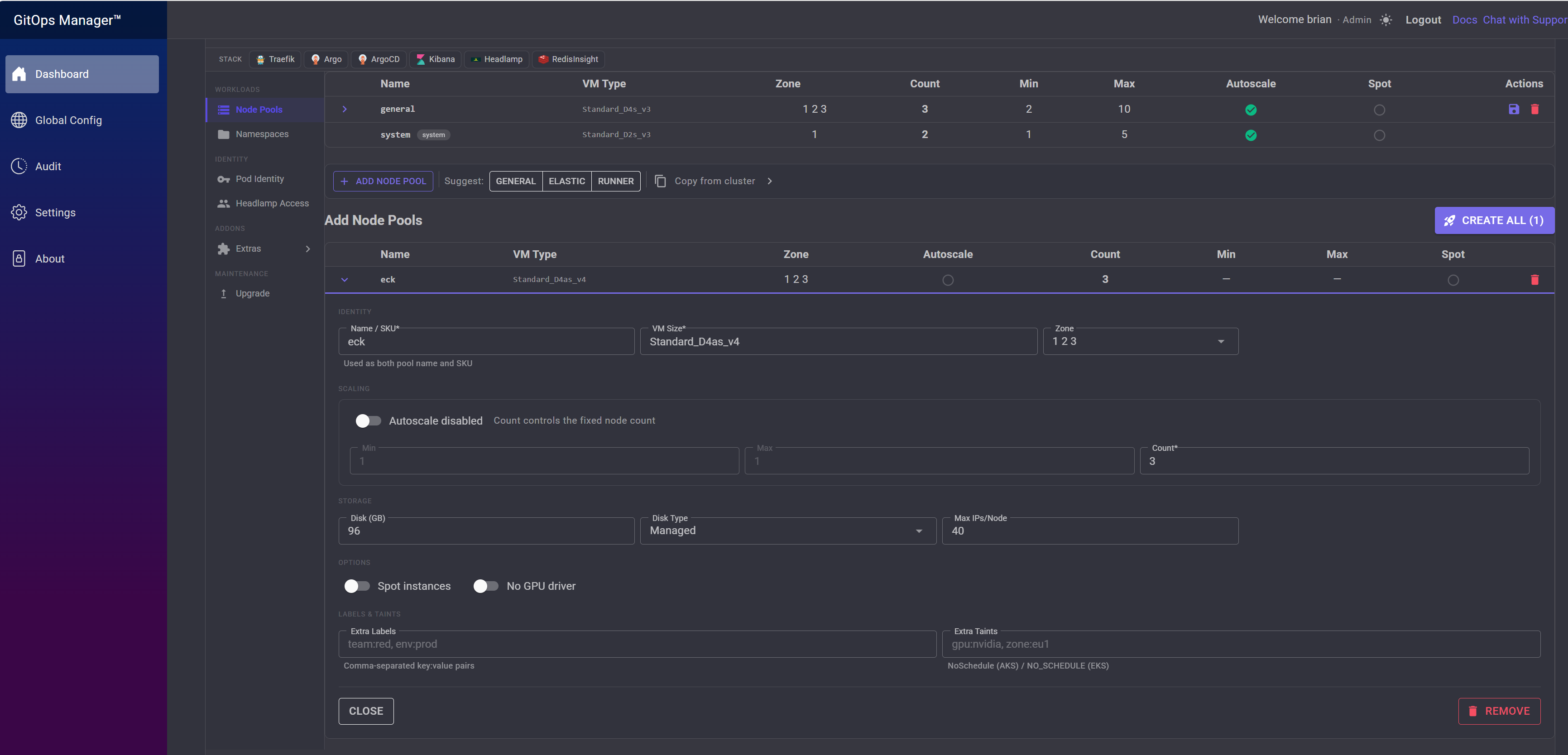The image size is (1568, 755).
Task: Click the CLOSE button
Action: 366,711
